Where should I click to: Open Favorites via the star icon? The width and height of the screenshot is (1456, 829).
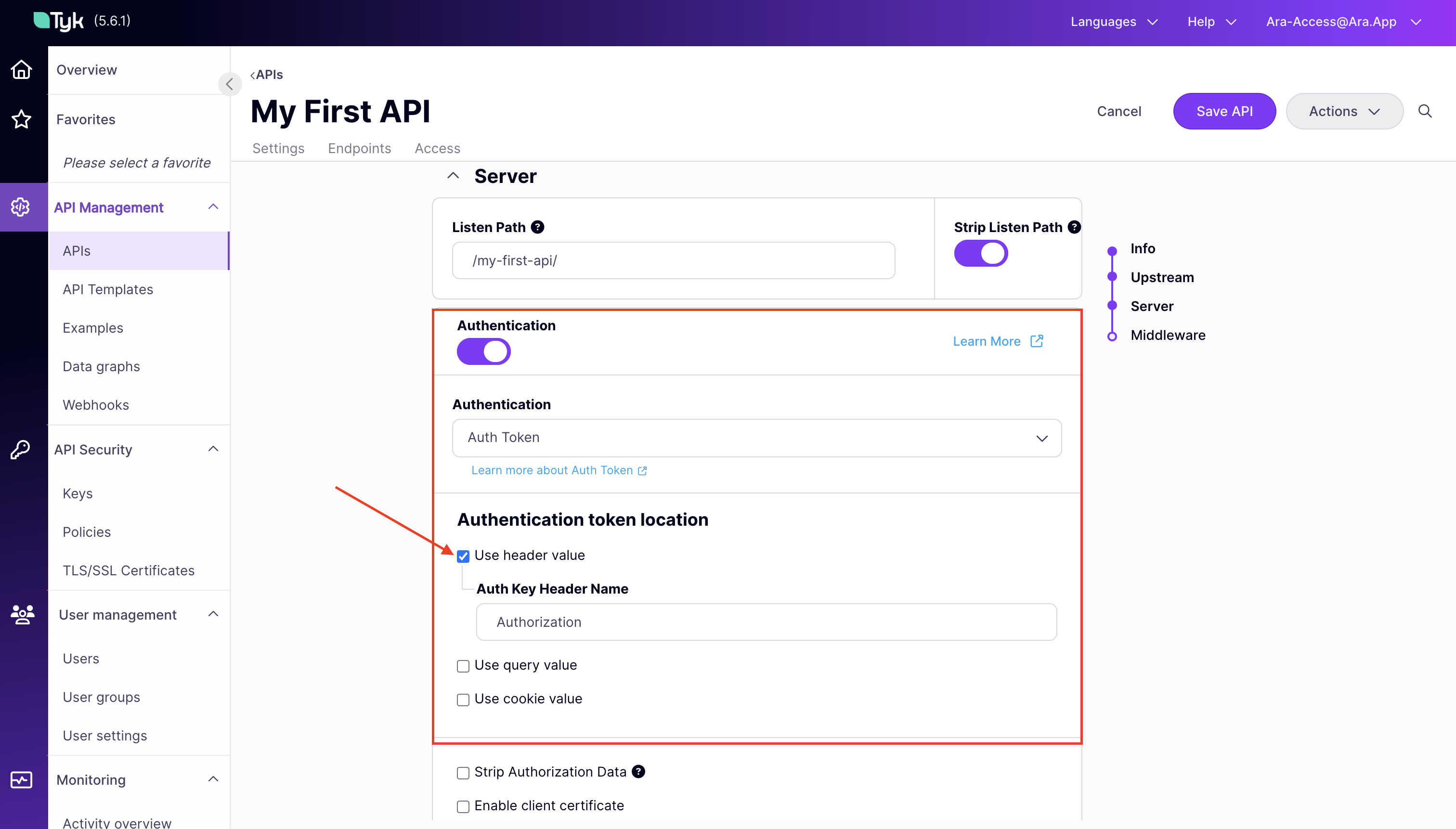tap(21, 119)
